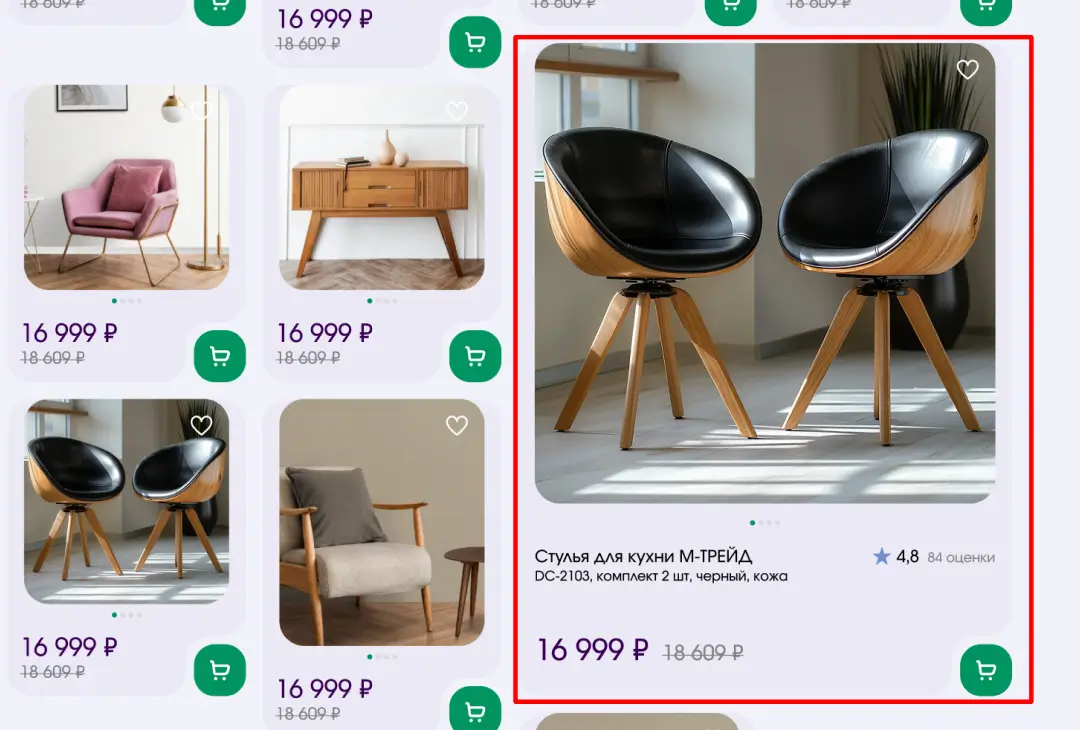This screenshot has width=1080, height=730.
Task: Click the 4,8 star rating icon
Action: (882, 556)
